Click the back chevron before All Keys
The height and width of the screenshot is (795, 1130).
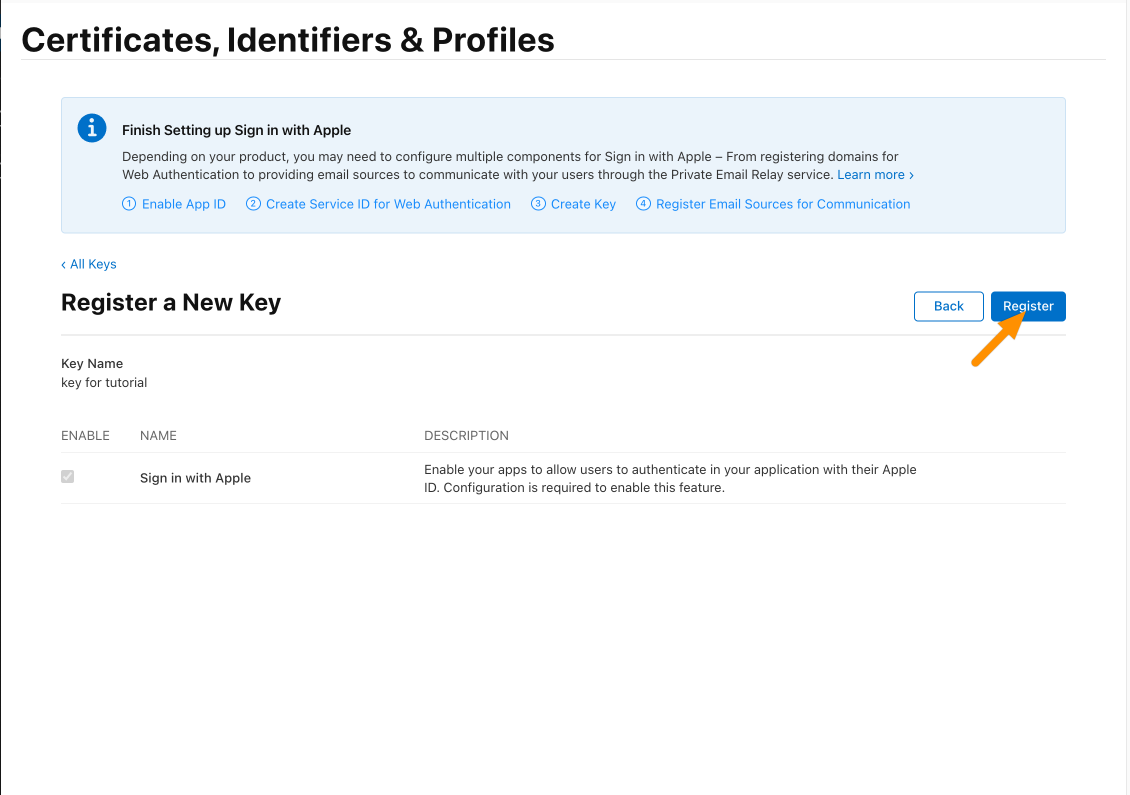63,265
